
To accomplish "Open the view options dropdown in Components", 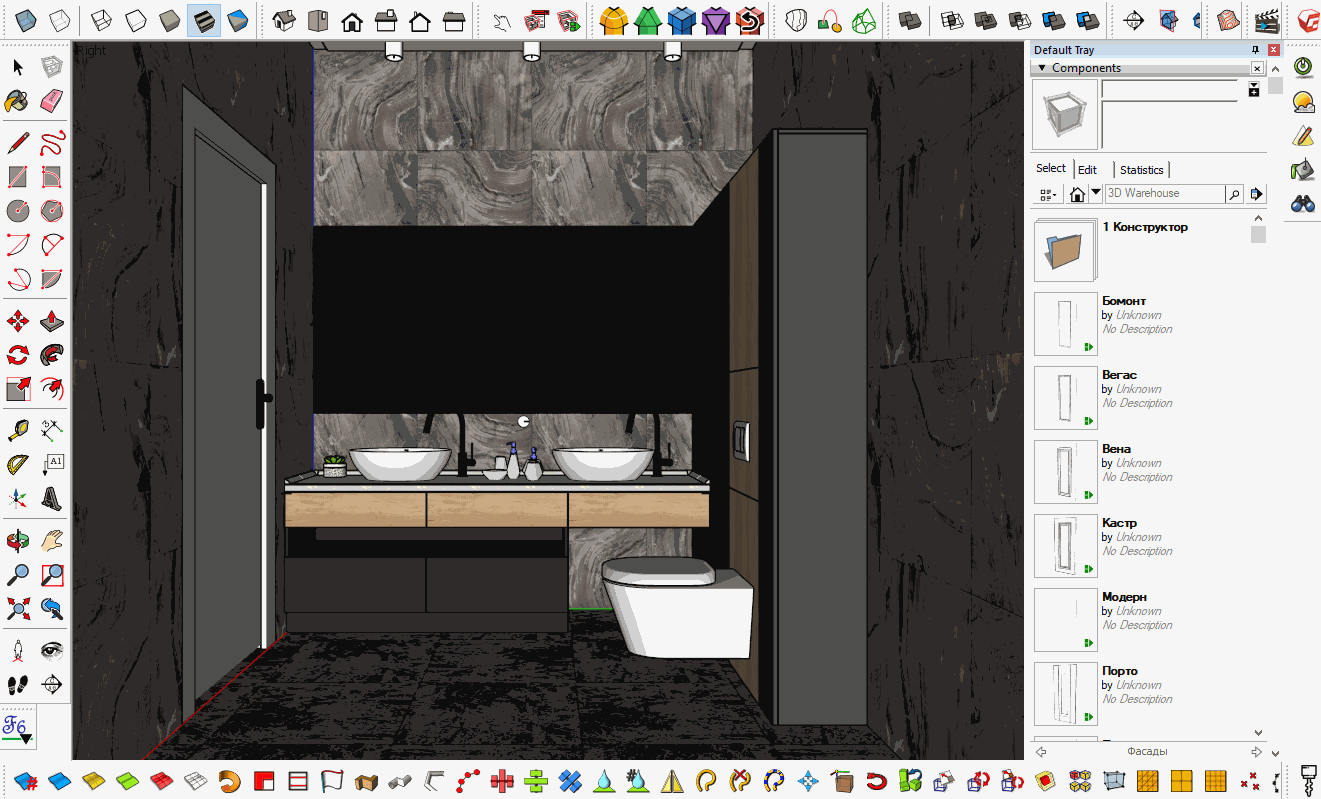I will (1048, 194).
